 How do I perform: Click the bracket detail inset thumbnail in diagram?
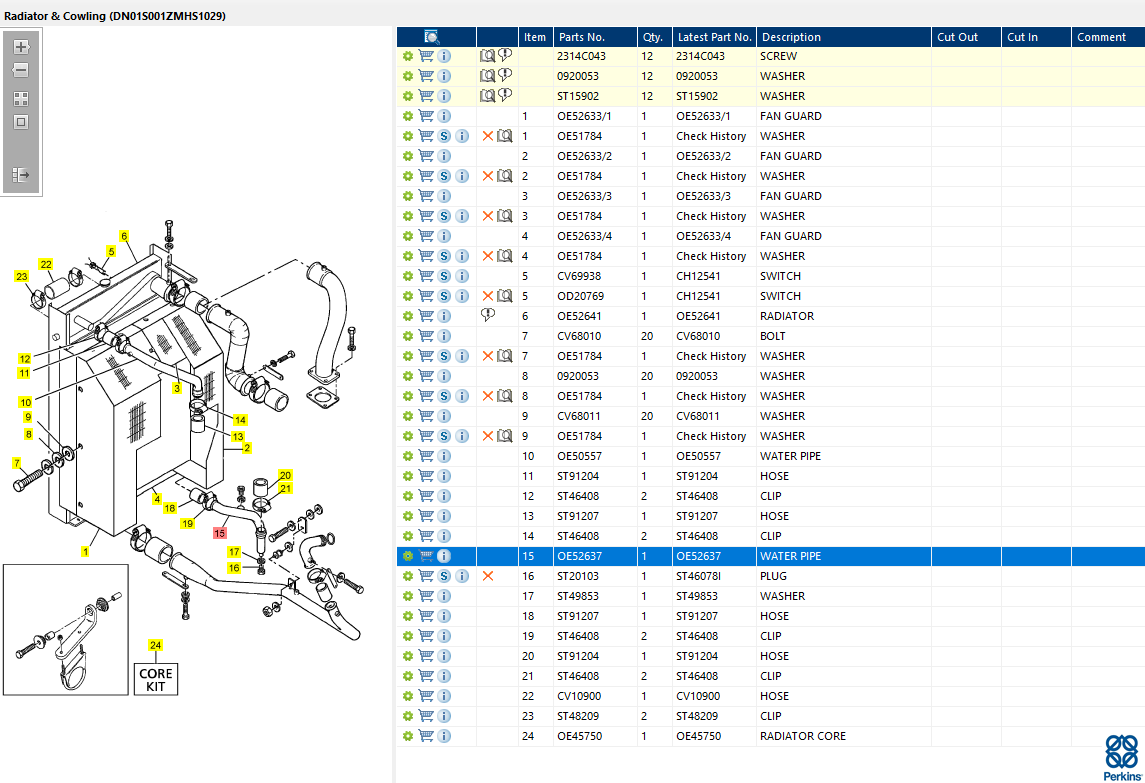(66, 629)
